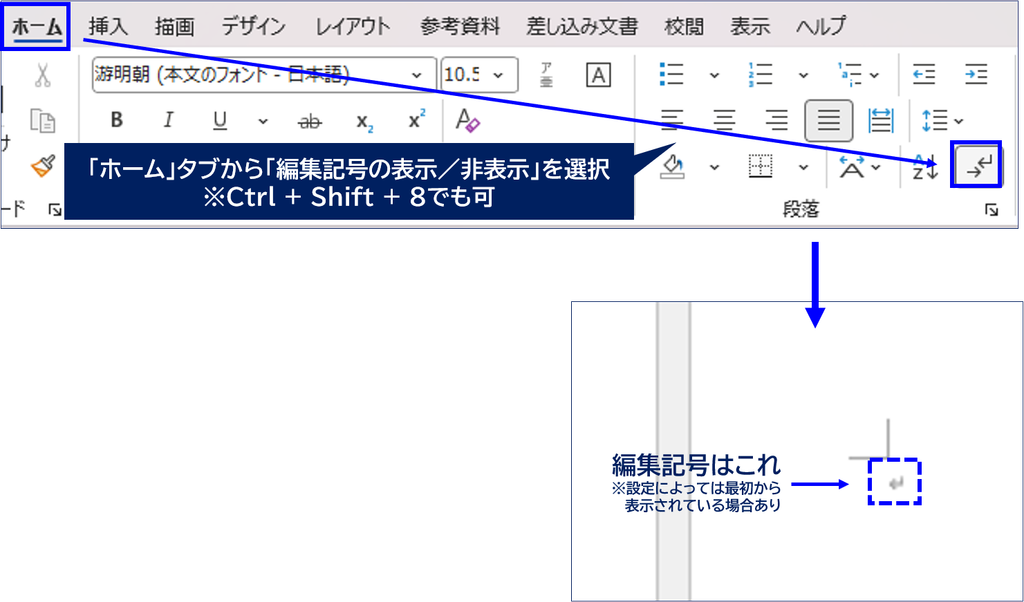The height and width of the screenshot is (602, 1024).
Task: Click the Sort A-Z icon
Action: (x=925, y=167)
